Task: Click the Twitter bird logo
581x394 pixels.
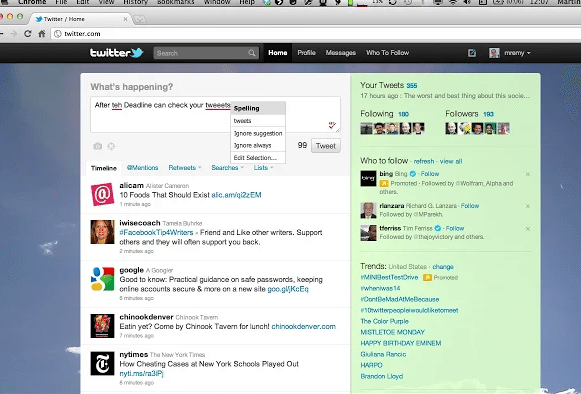Action: tap(116, 53)
